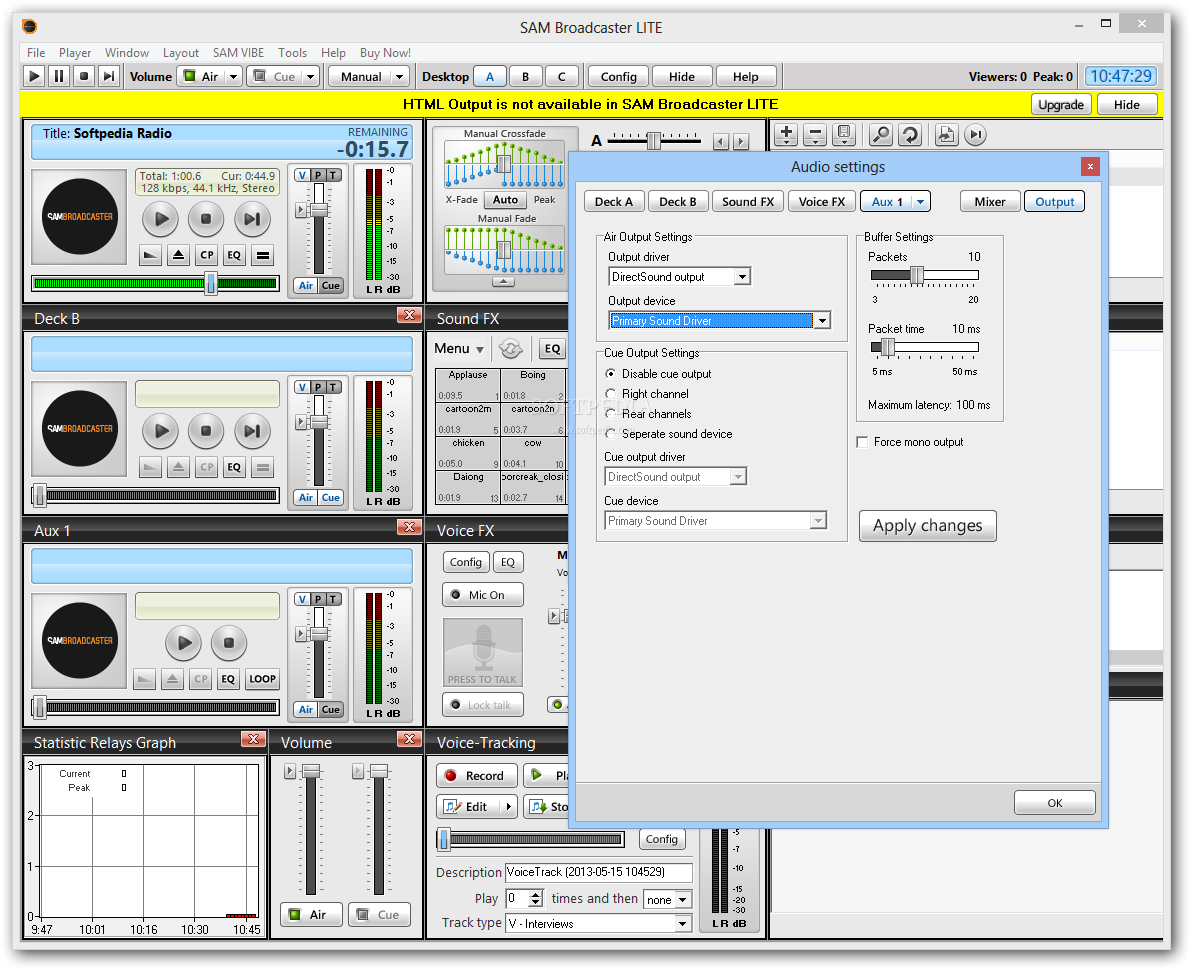Click the Upgrade button
Image resolution: width=1191 pixels, height=970 pixels.
pyautogui.click(x=1061, y=105)
